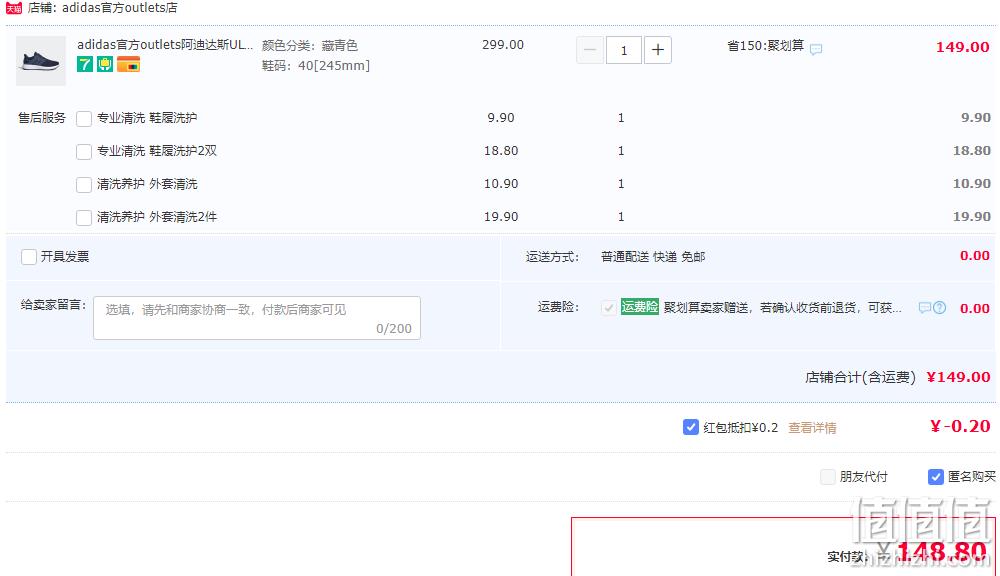Click the Tmall logo icon beside the store name
Image resolution: width=1000 pixels, height=576 pixels.
pos(13,8)
